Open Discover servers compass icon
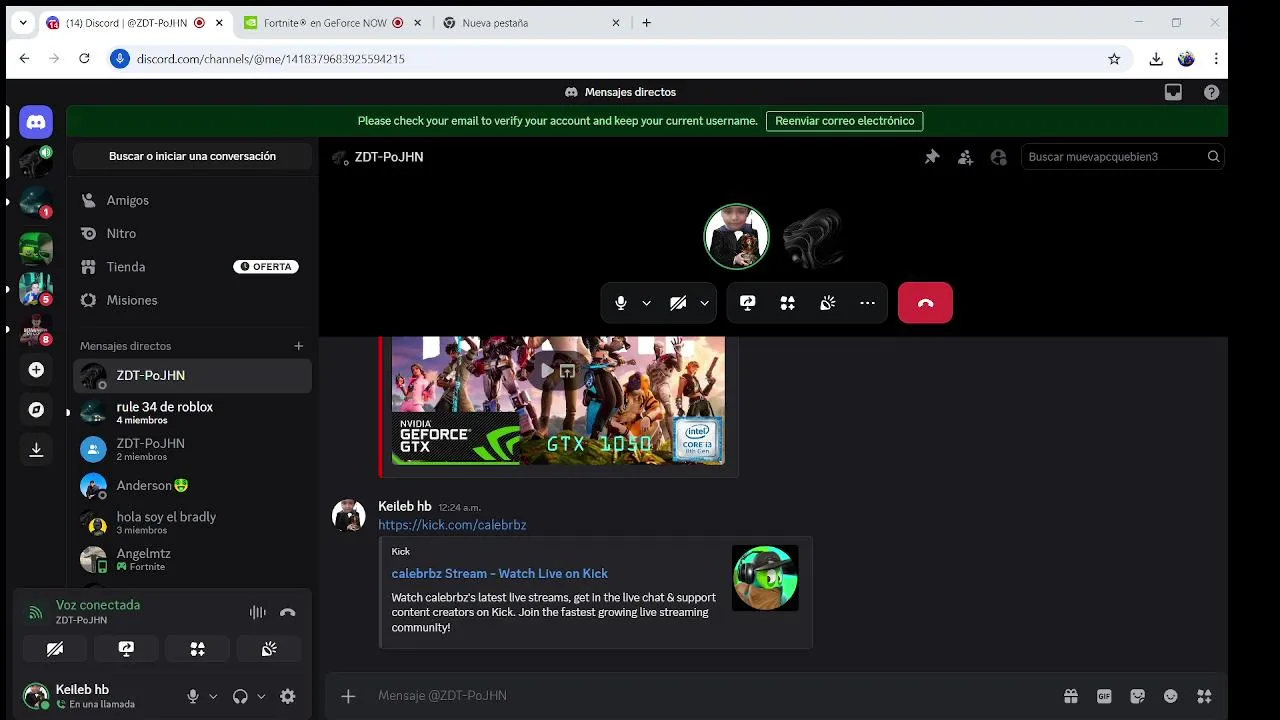Image resolution: width=1280 pixels, height=720 pixels. coord(36,410)
